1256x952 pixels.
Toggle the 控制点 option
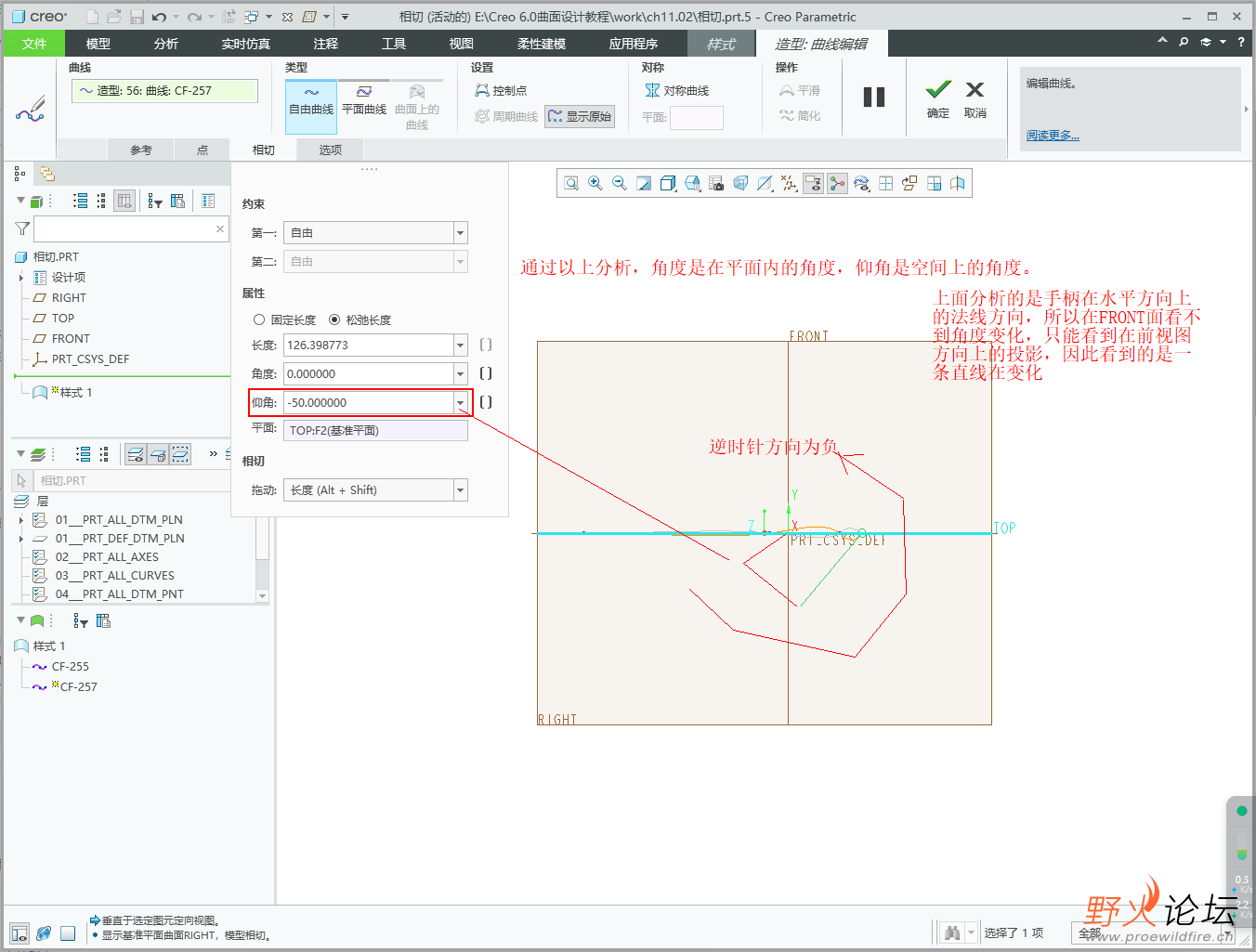click(501, 90)
